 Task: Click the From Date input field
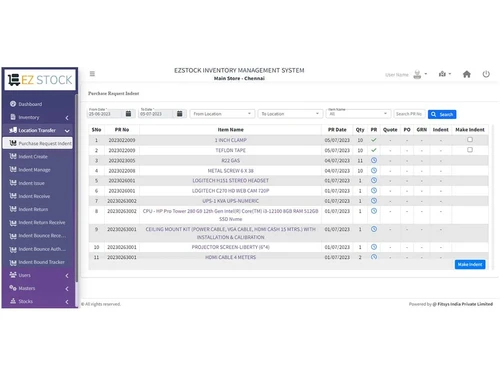pyautogui.click(x=106, y=114)
